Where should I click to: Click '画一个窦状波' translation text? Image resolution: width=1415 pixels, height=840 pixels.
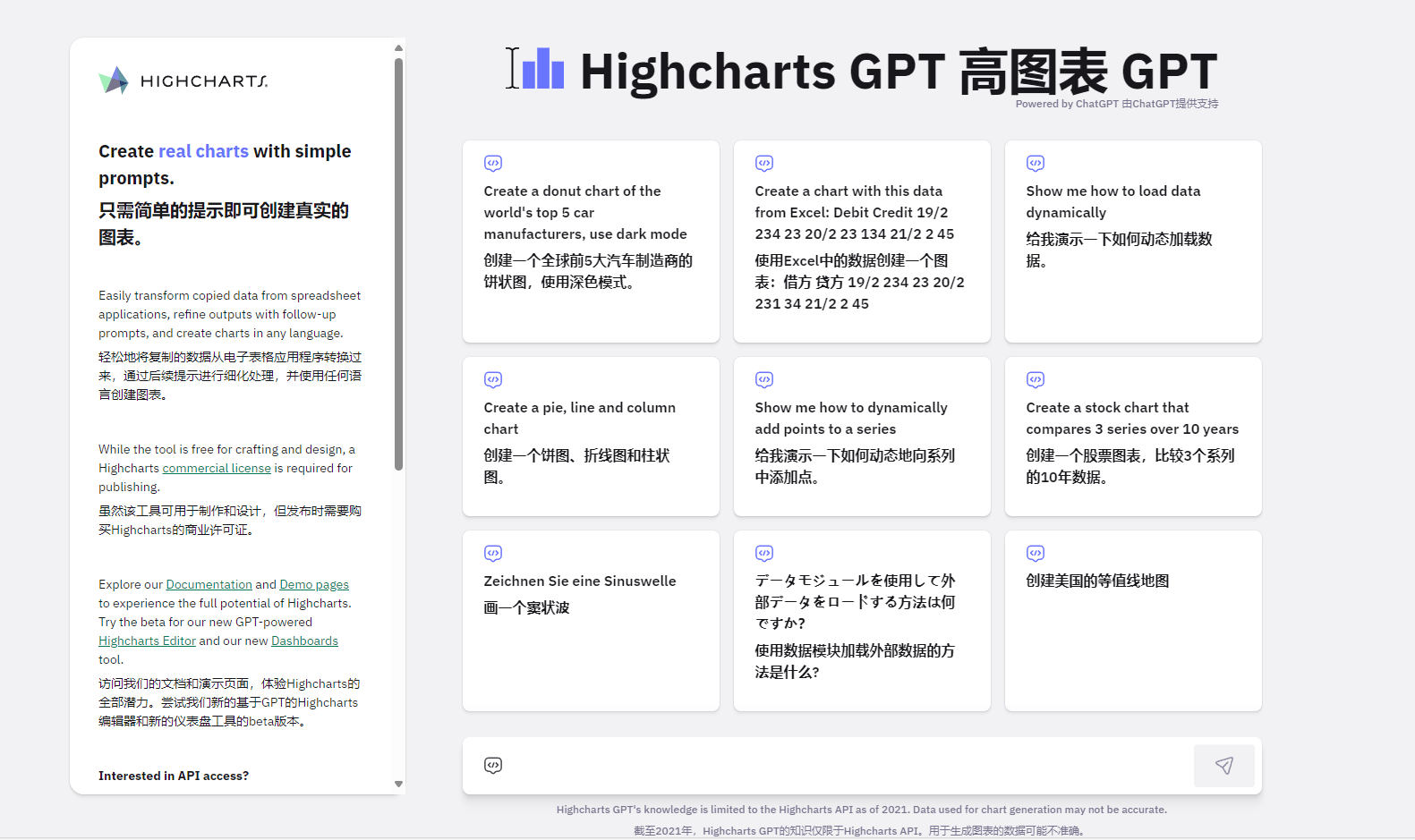click(x=526, y=607)
